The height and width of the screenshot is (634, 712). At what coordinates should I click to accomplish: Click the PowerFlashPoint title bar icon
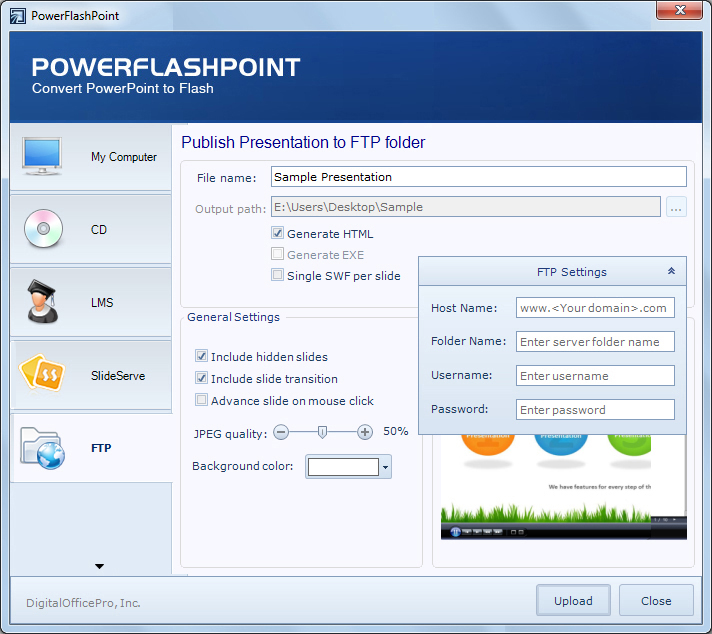[18, 16]
